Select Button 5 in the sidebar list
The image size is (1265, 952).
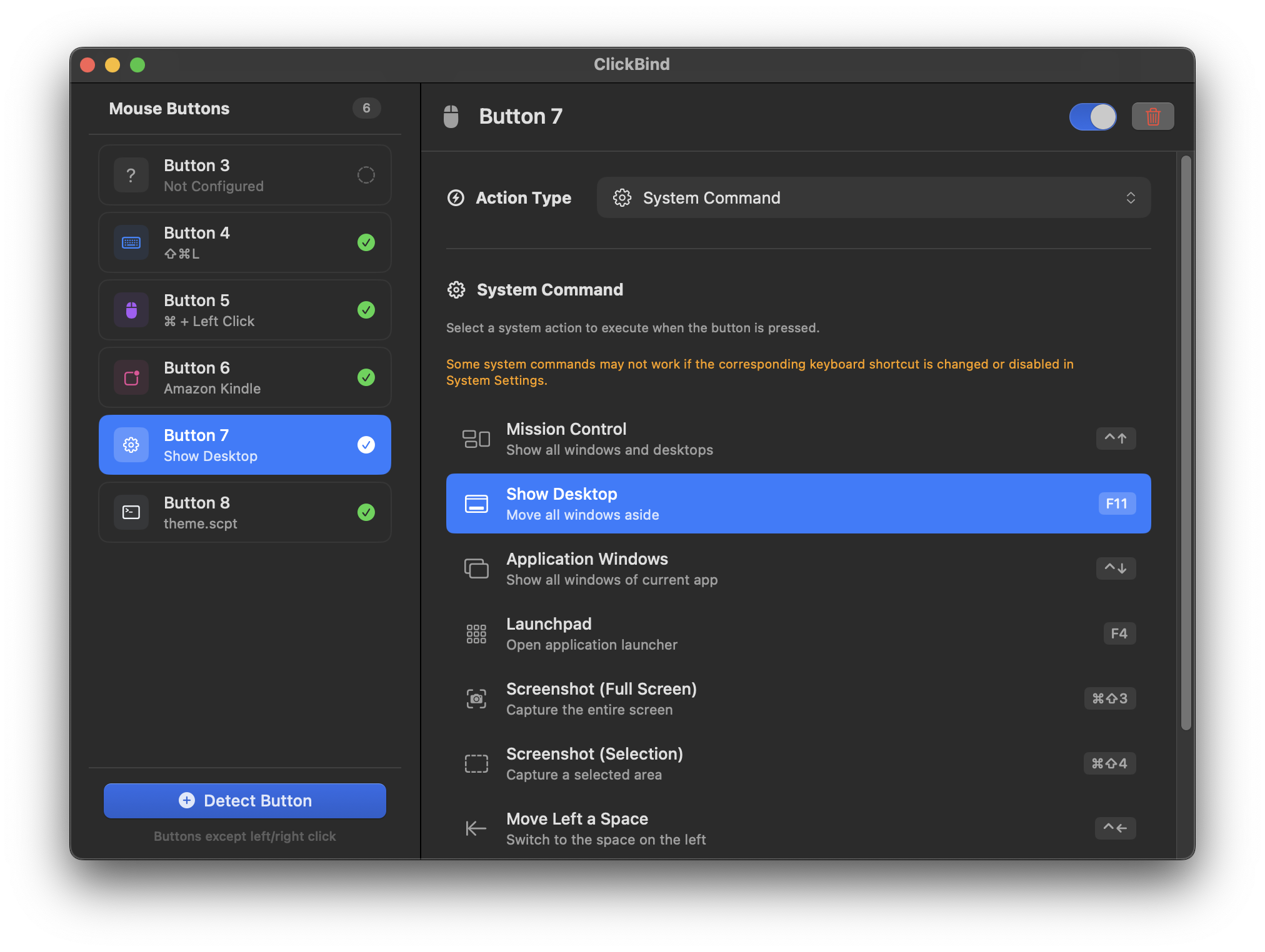244,309
